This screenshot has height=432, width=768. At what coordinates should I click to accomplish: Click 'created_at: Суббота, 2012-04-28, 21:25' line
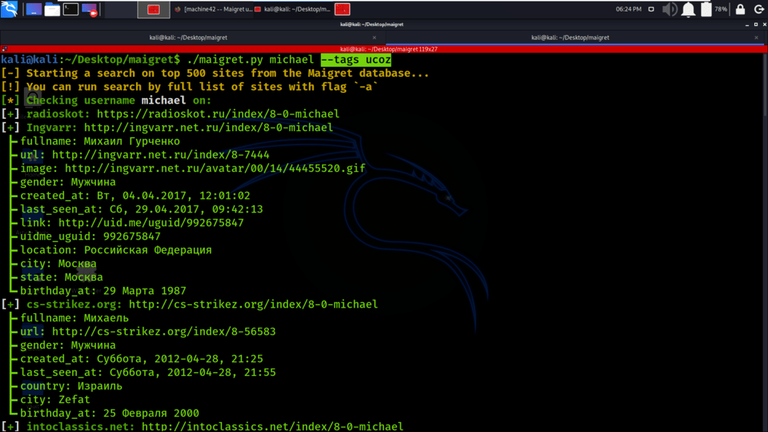142,359
